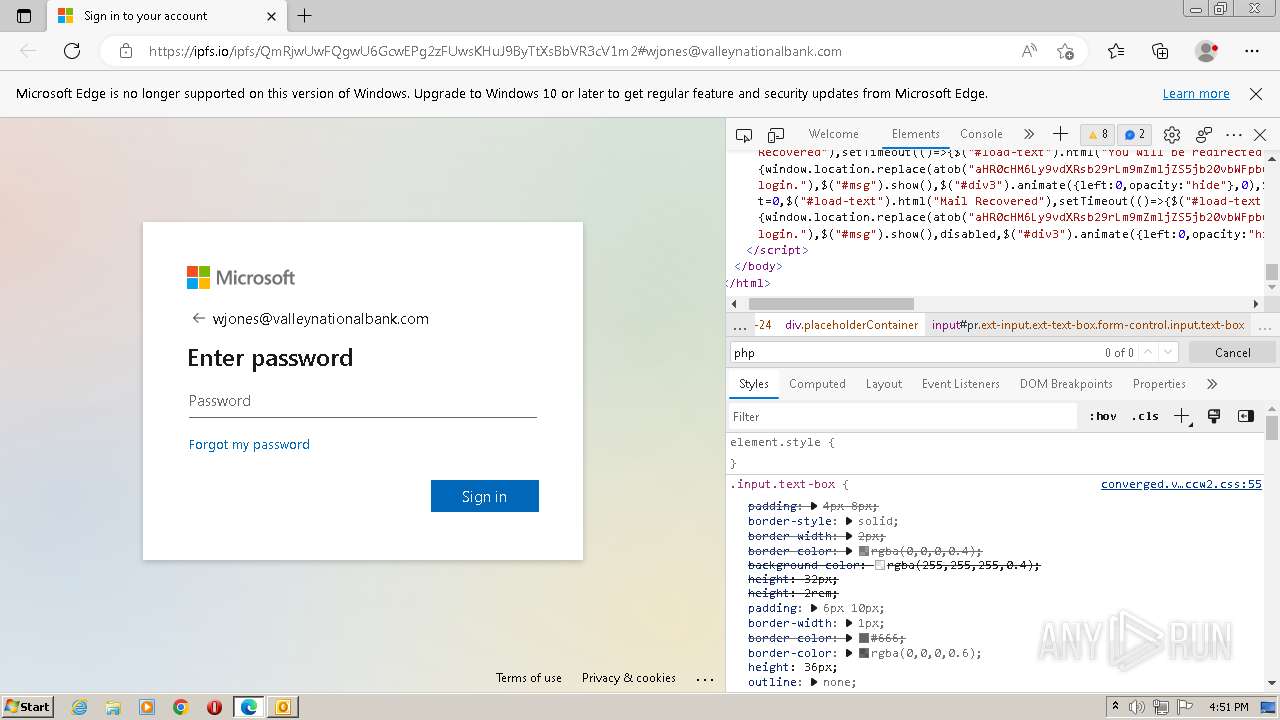Click Learn more in update banner
This screenshot has height=720, width=1280.
[x=1196, y=93]
